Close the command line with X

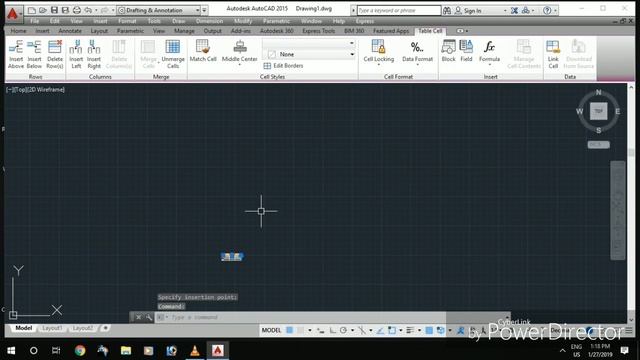point(138,317)
